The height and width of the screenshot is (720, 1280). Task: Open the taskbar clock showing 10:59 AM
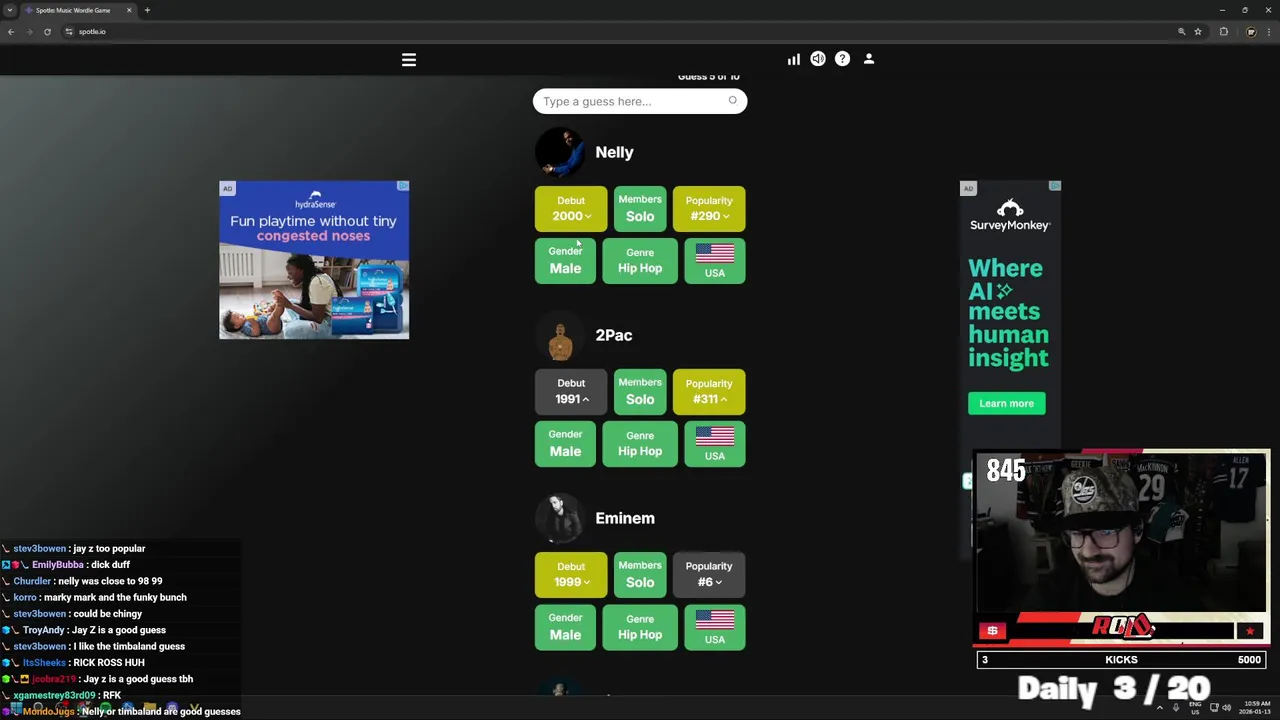[1256, 707]
